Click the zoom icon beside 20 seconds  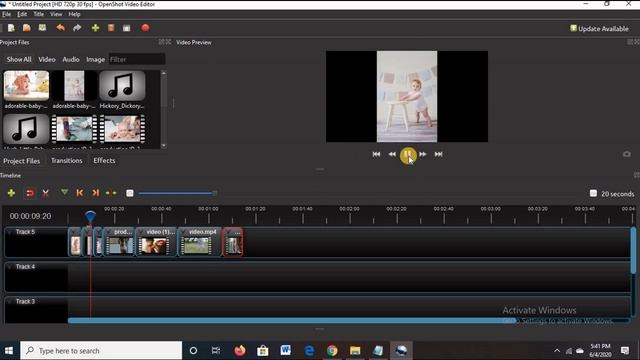pos(593,193)
